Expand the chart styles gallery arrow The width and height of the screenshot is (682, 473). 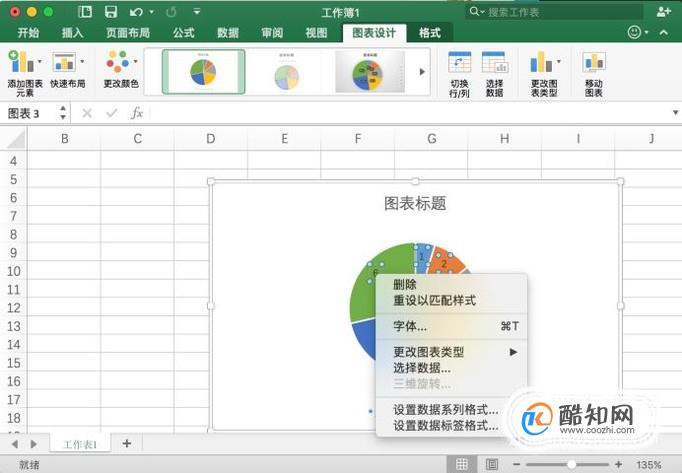click(421, 72)
